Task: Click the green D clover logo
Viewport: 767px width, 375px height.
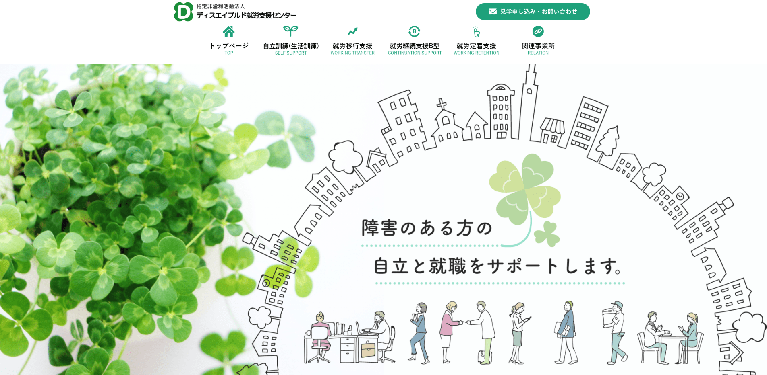Action: pyautogui.click(x=183, y=11)
